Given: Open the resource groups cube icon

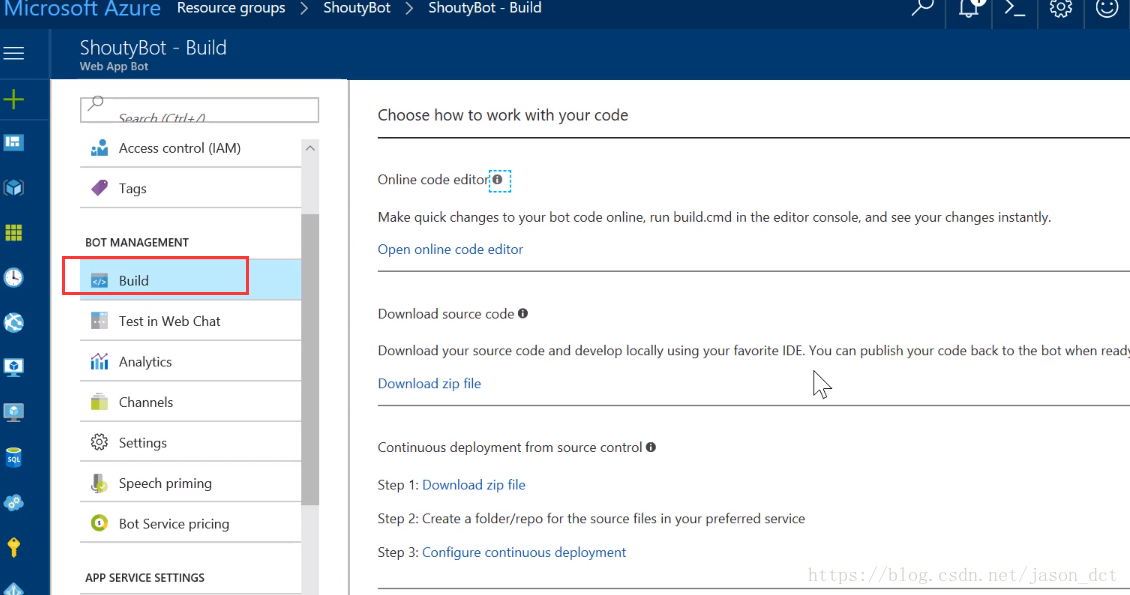Looking at the screenshot, I should click(14, 188).
